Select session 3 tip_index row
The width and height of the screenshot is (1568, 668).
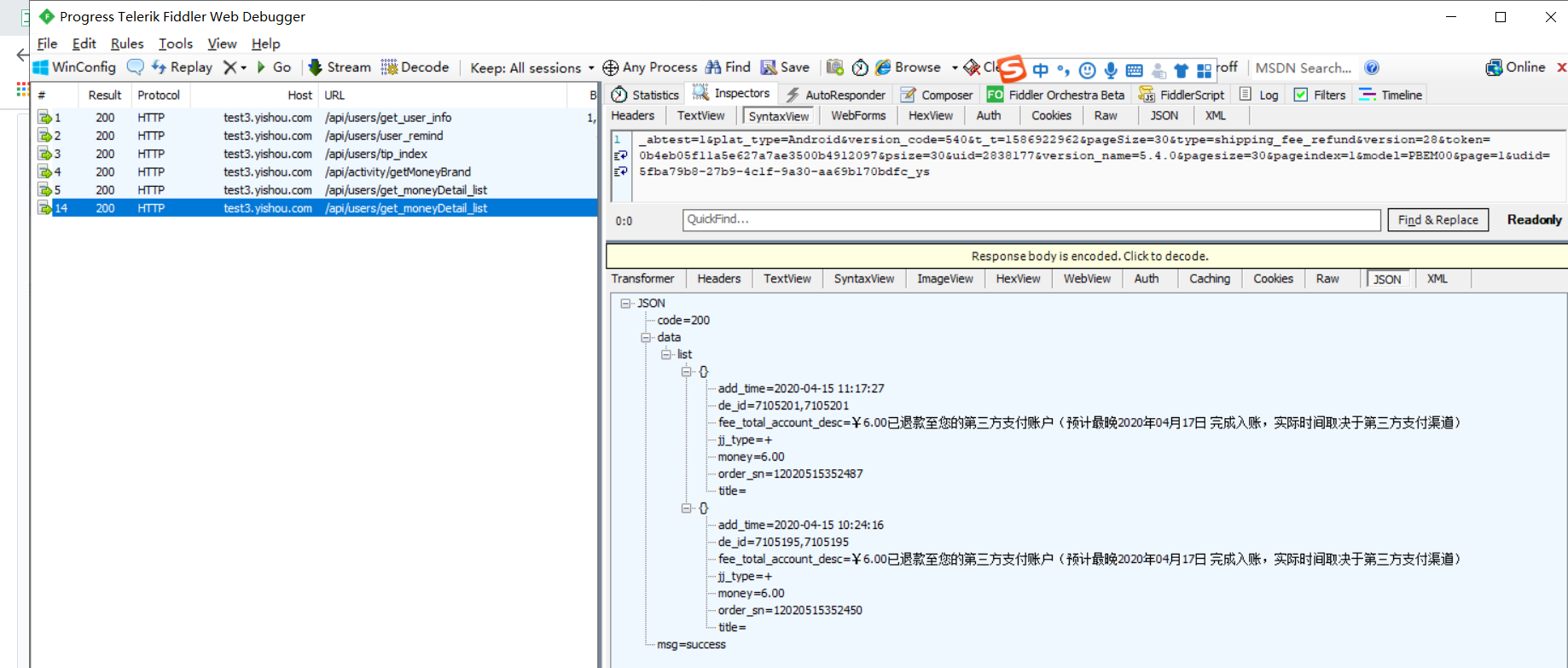tap(316, 154)
